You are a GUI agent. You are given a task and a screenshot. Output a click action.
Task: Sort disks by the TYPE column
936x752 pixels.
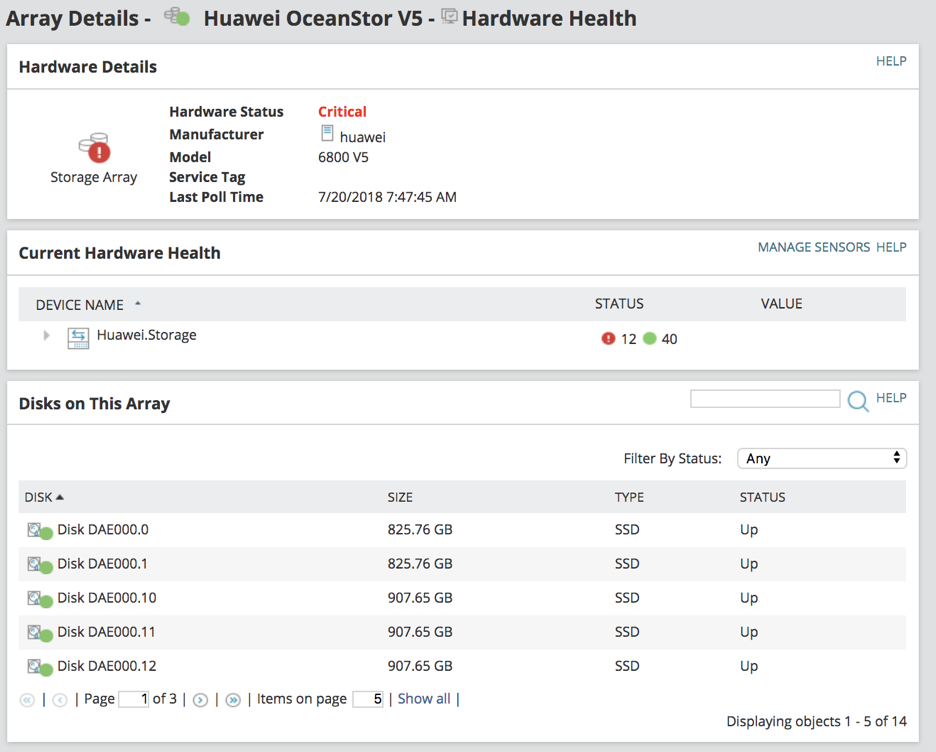pyautogui.click(x=629, y=497)
